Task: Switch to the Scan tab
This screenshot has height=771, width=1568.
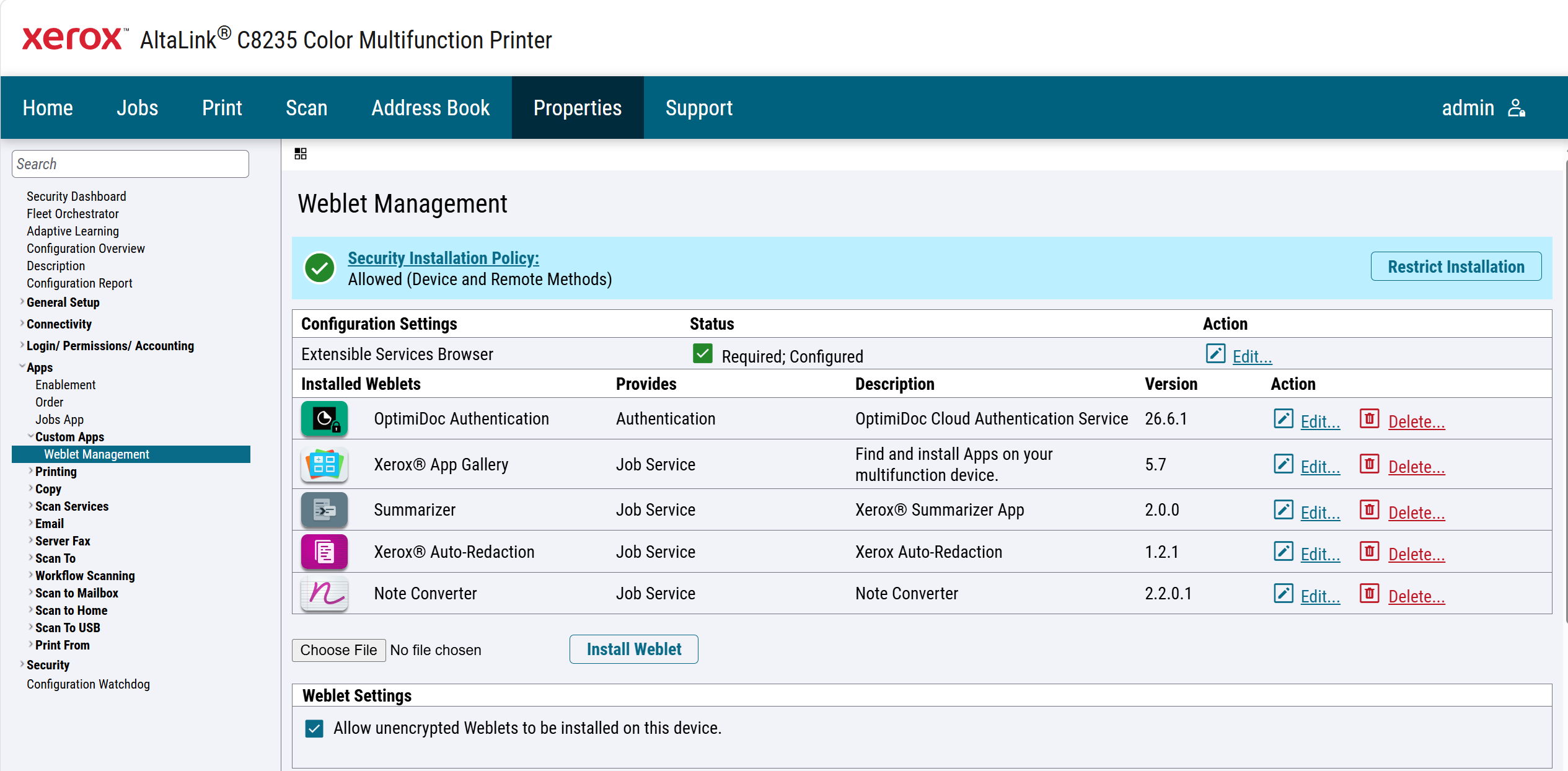Action: tap(307, 108)
